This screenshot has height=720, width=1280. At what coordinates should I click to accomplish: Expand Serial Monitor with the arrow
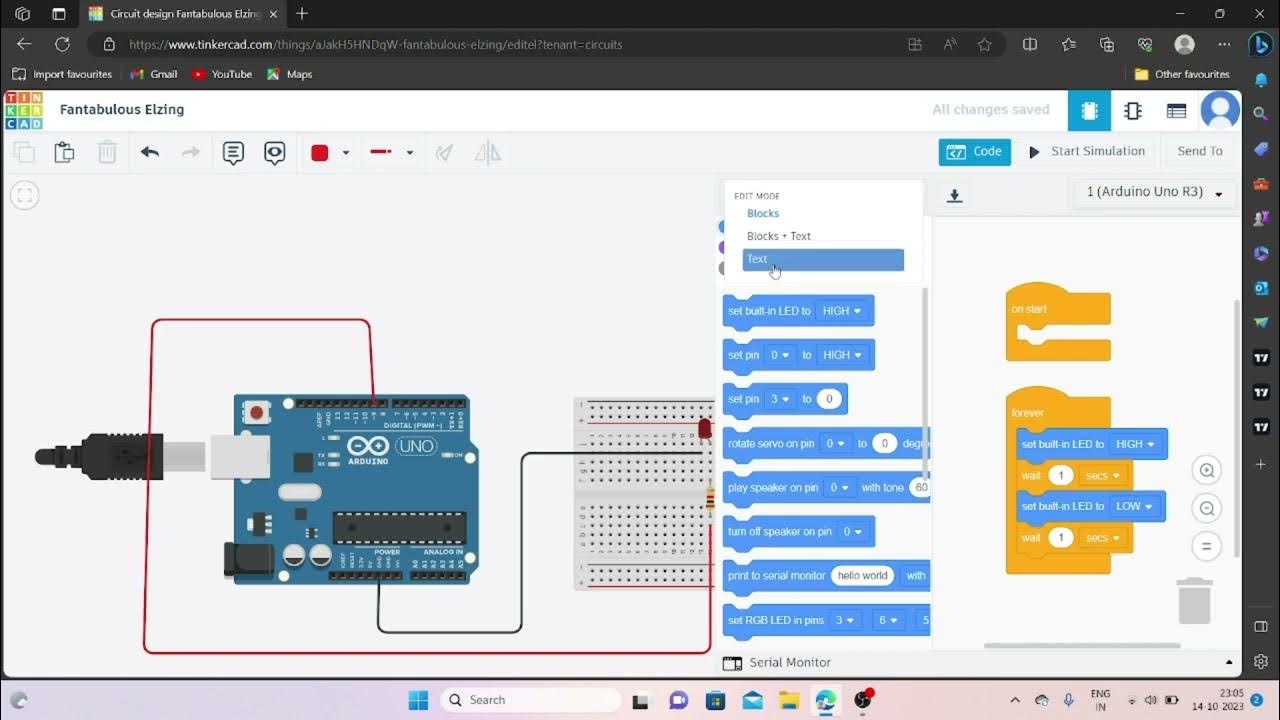pos(1229,662)
